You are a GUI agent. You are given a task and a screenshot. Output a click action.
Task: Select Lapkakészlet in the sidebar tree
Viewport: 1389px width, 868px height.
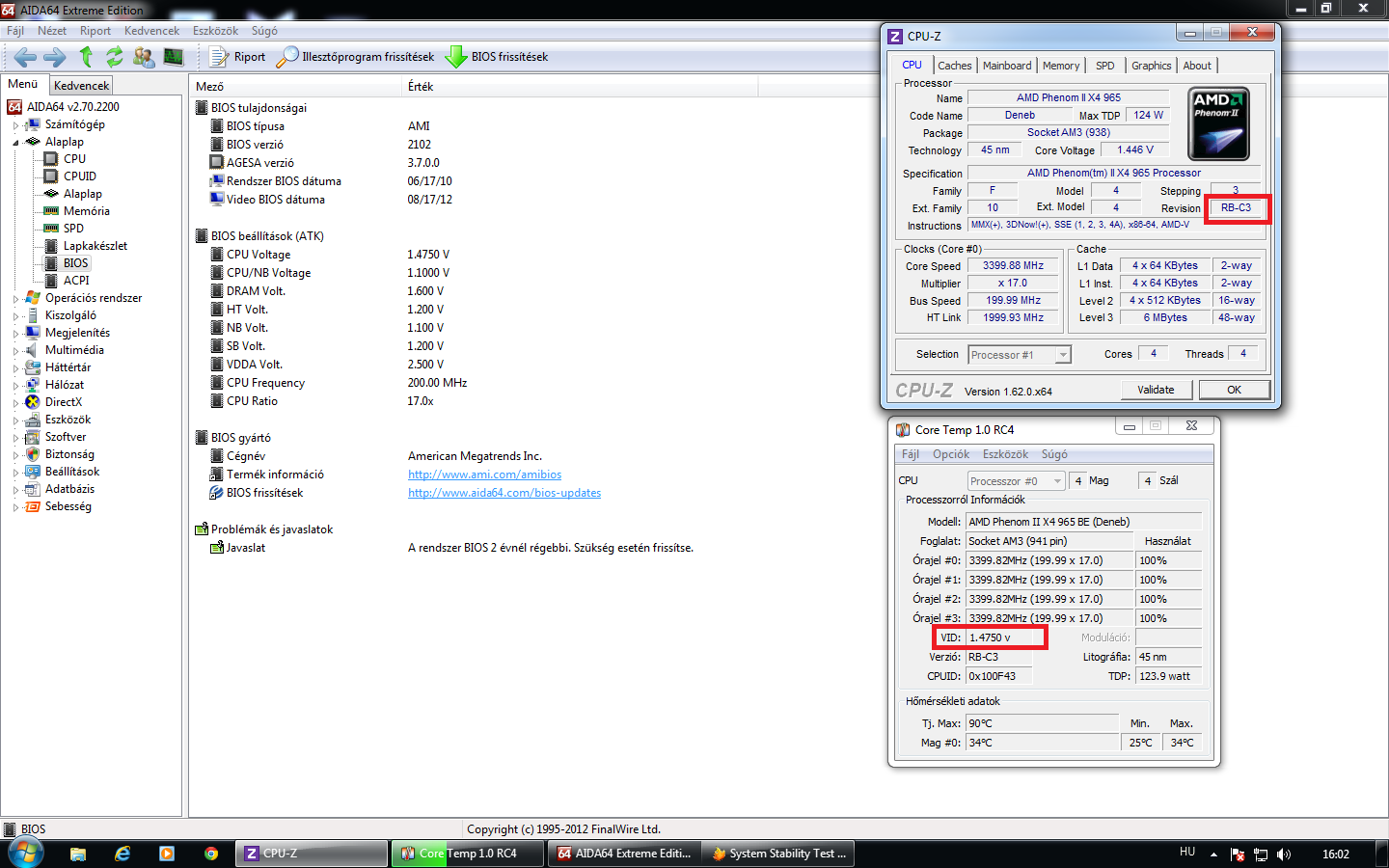point(95,246)
